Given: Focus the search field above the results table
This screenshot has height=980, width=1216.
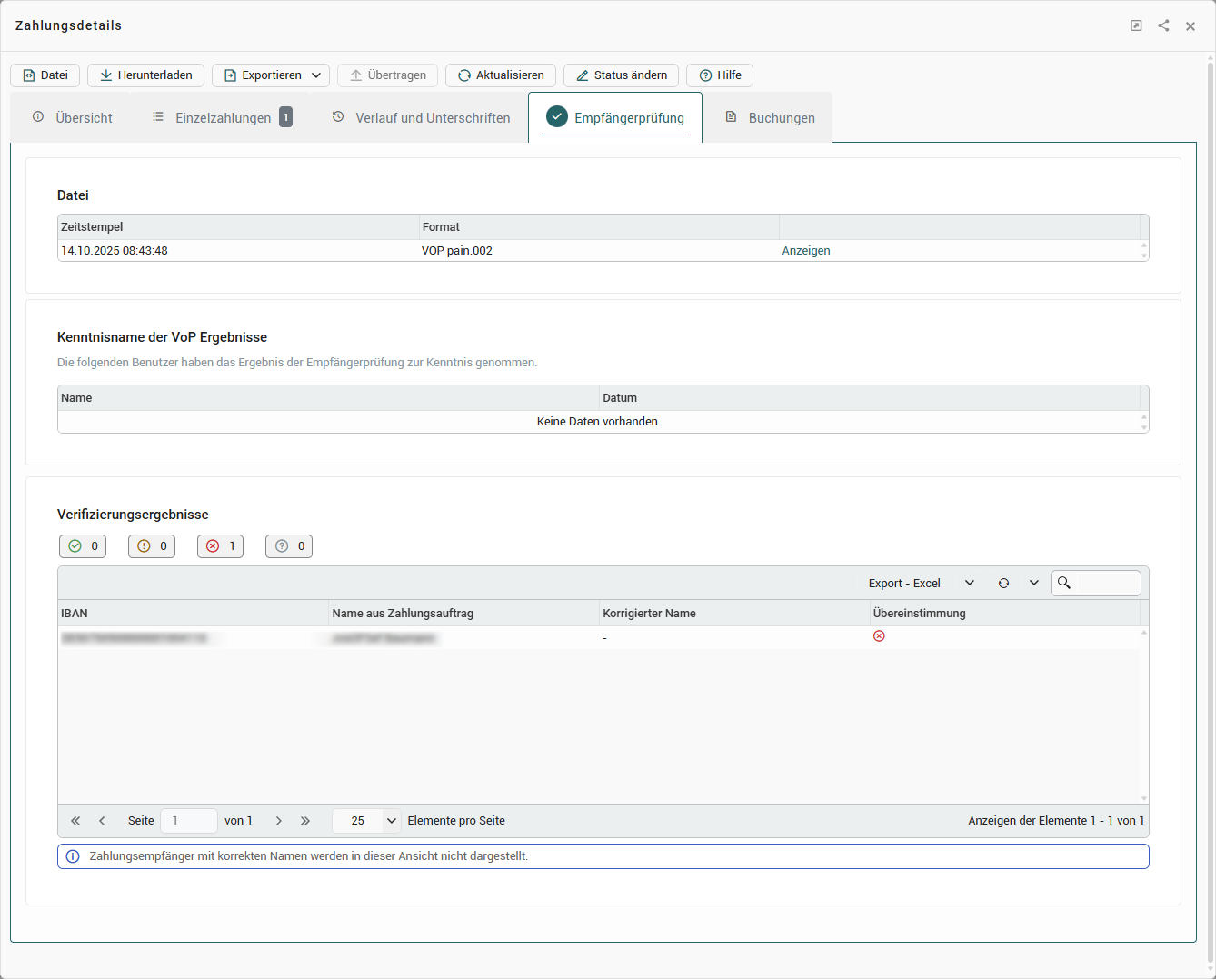Looking at the screenshot, I should 1096,584.
